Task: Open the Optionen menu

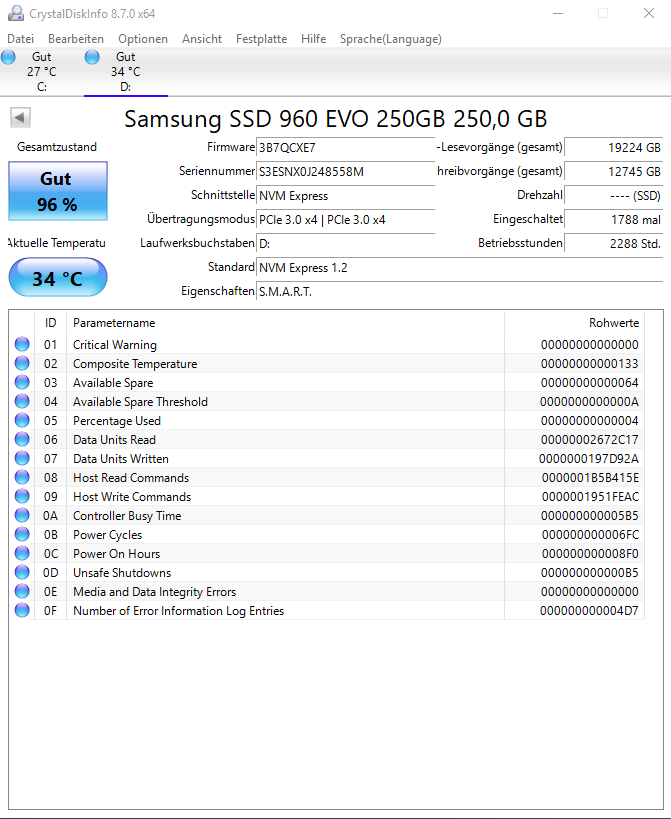Action: coord(143,39)
